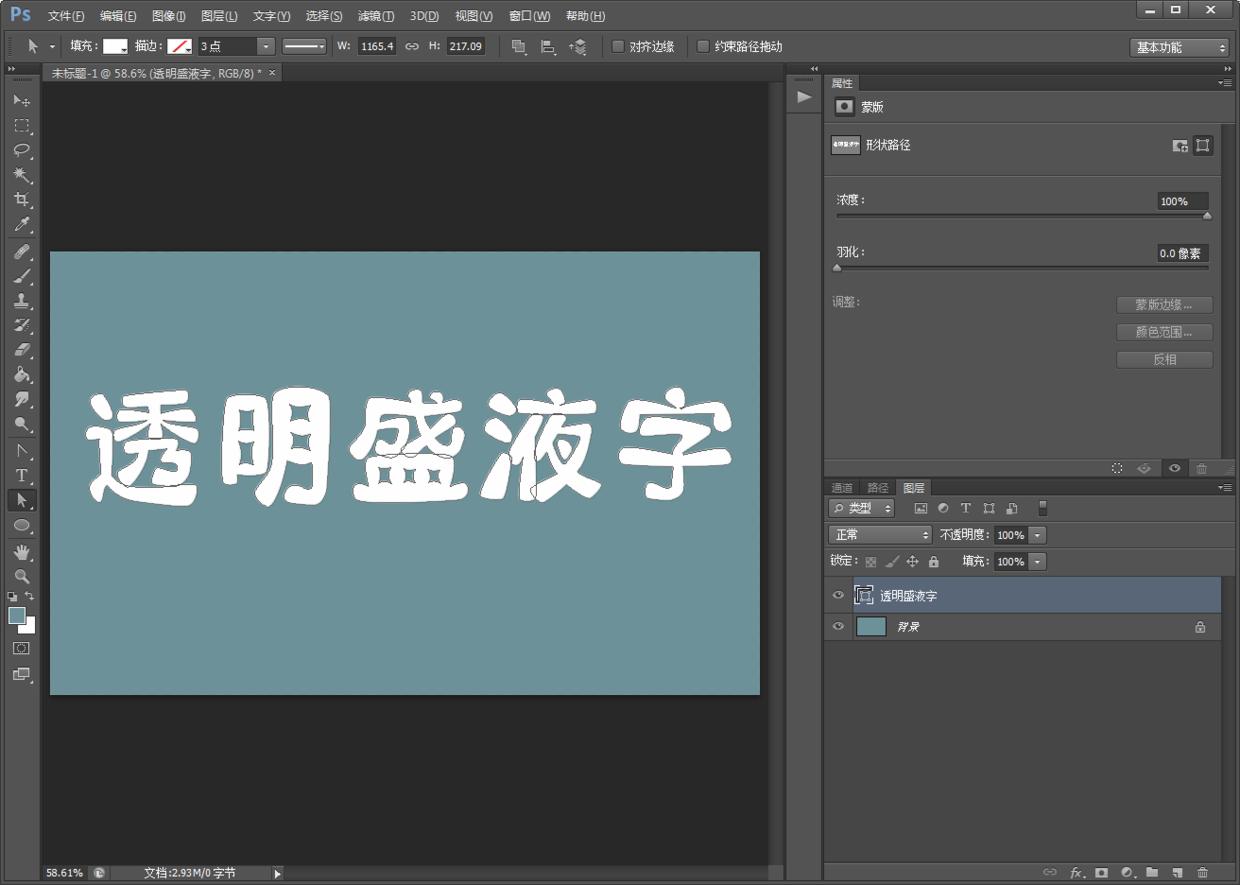Open the 滤镜 menu
Image resolution: width=1240 pixels, height=885 pixels.
coord(375,15)
